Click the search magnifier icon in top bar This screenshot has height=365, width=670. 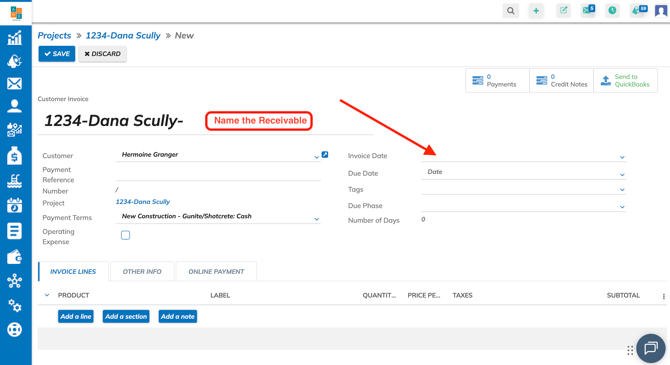(511, 11)
